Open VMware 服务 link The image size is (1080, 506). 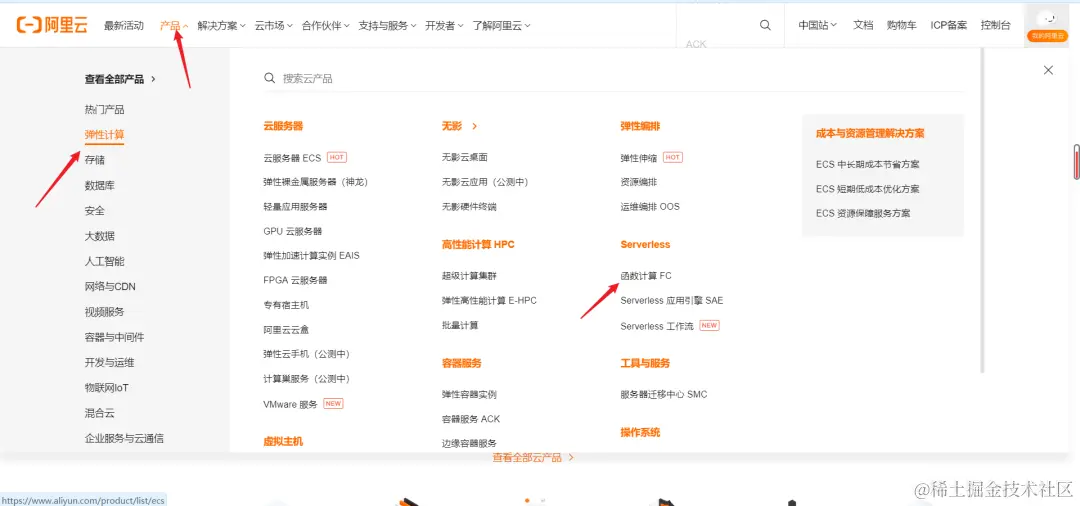click(291, 404)
